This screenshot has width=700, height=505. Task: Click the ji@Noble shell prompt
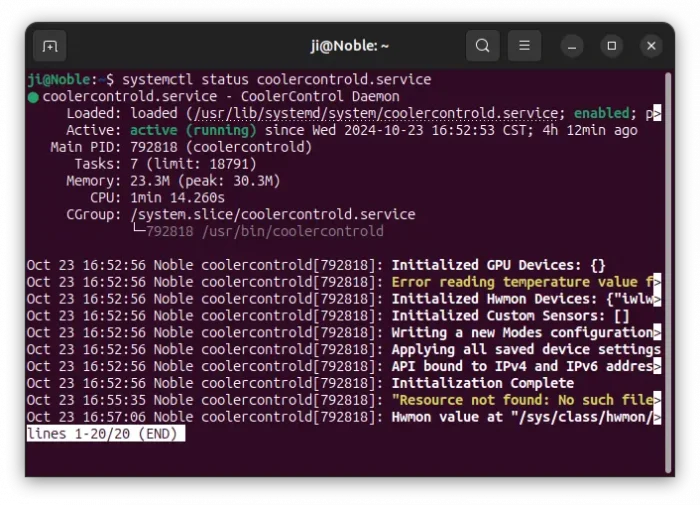click(x=71, y=80)
